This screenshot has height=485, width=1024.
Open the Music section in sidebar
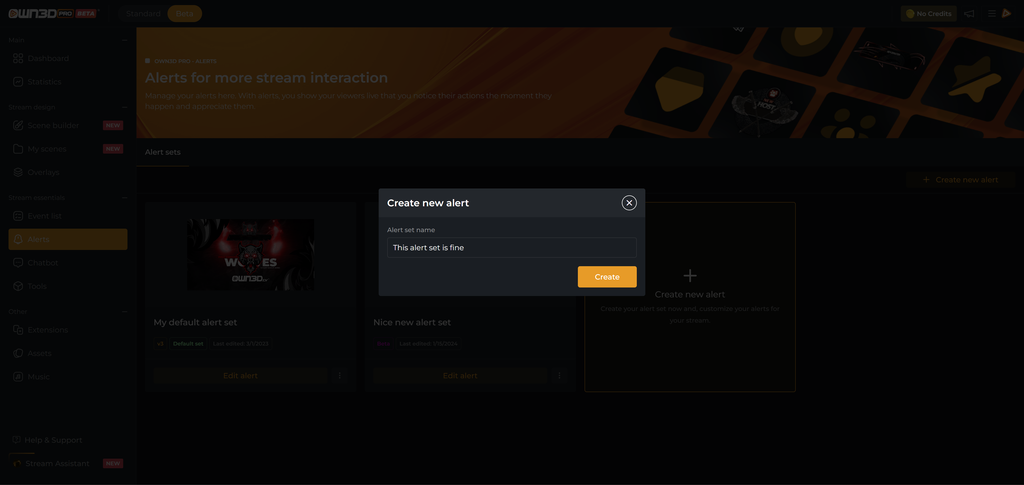pyautogui.click(x=38, y=377)
